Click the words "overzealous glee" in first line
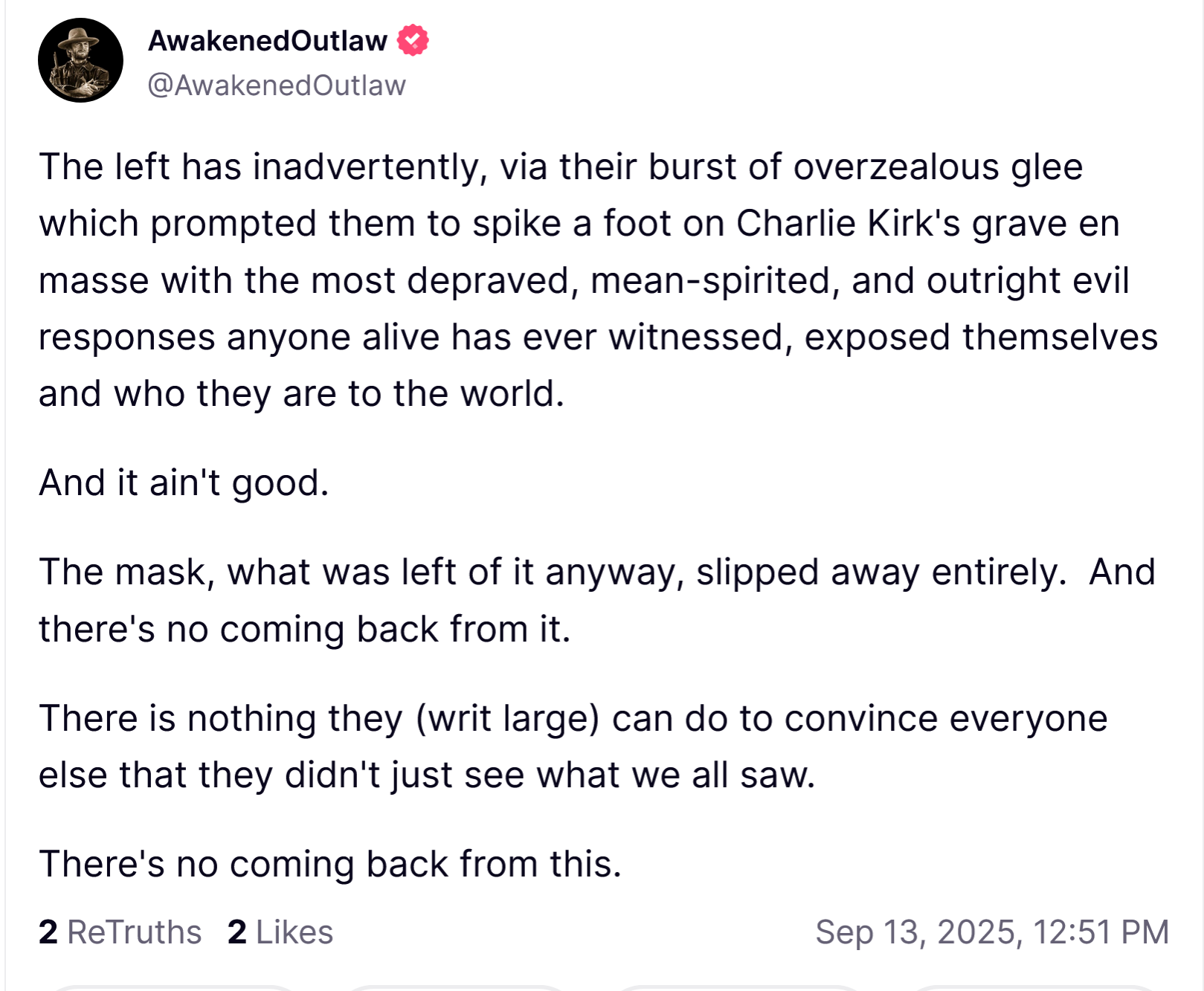This screenshot has height=991, width=1204. (938, 167)
